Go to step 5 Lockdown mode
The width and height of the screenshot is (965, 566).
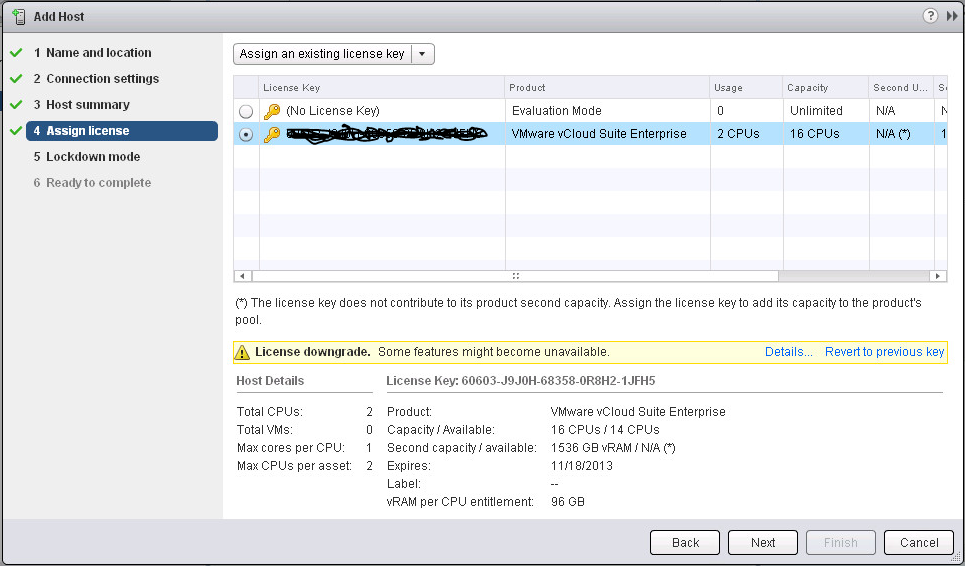click(87, 157)
